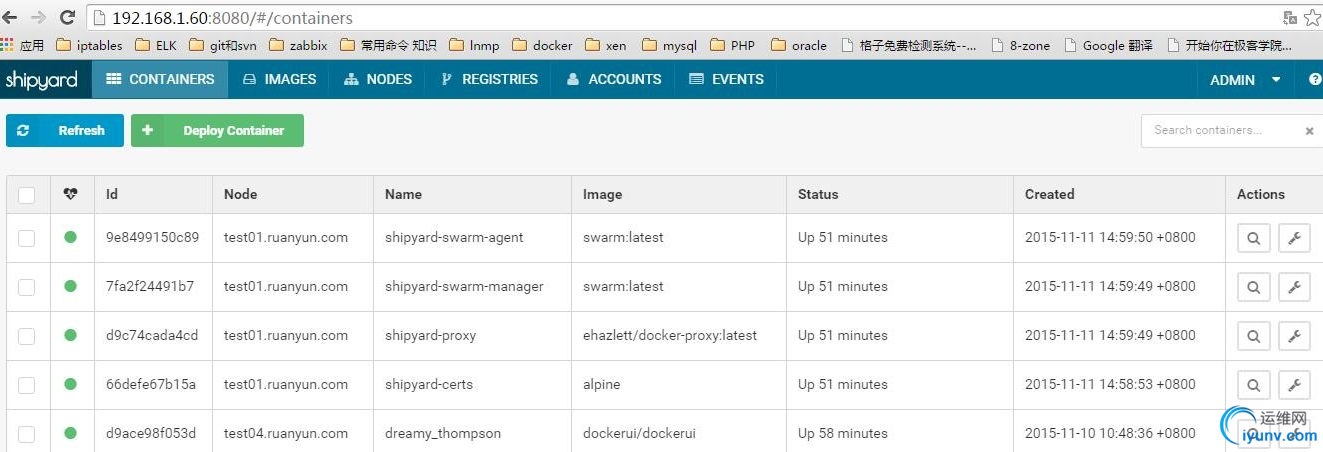The width and height of the screenshot is (1323, 452).
Task: Select the Id 9e8499150c89 cell
Action: 152,237
